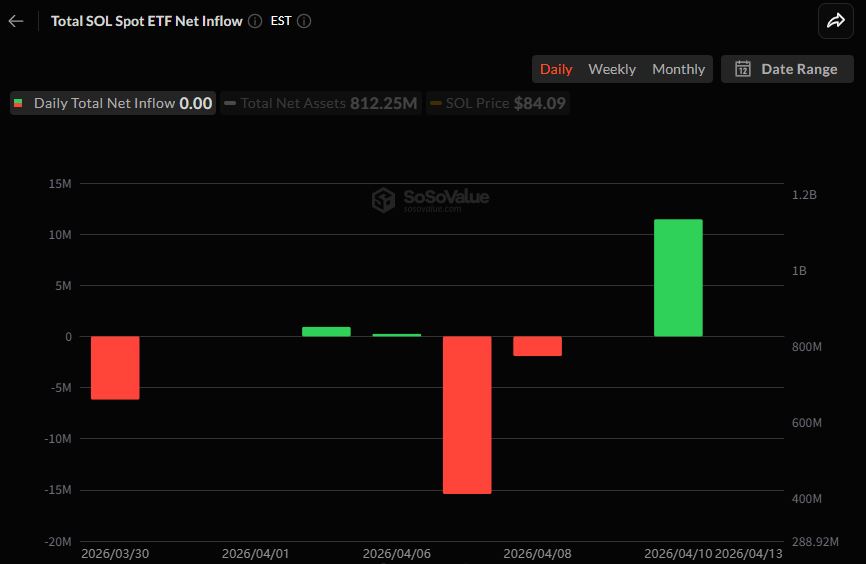Switch to the Monthly tab
Image resolution: width=866 pixels, height=564 pixels.
pyautogui.click(x=678, y=69)
